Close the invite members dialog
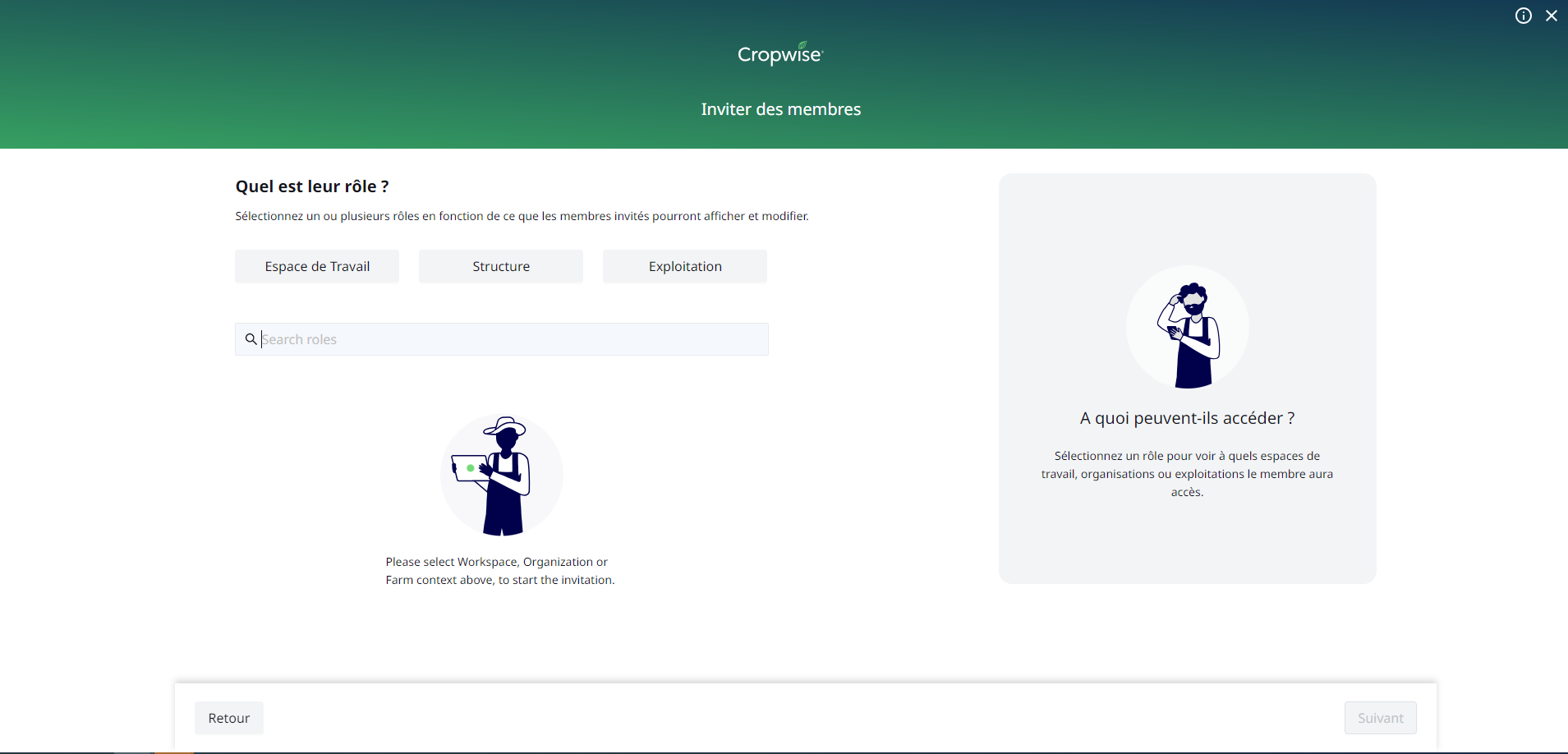The height and width of the screenshot is (754, 1568). coord(1551,16)
